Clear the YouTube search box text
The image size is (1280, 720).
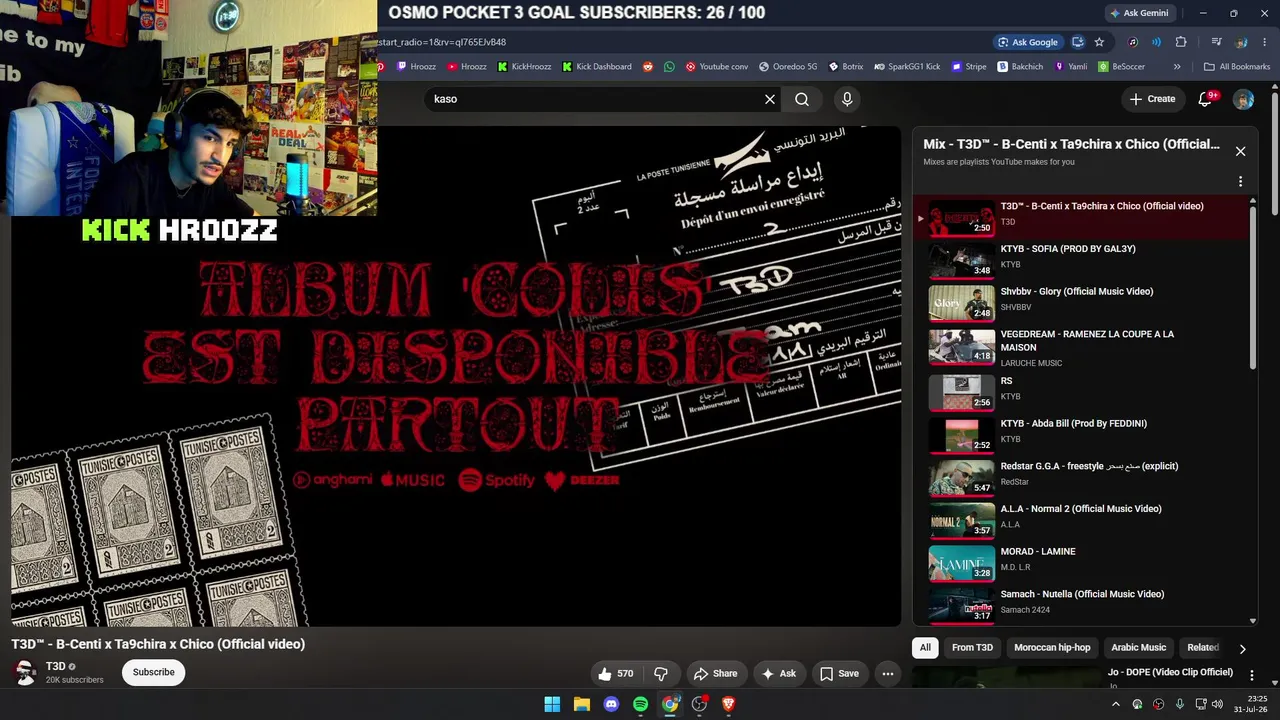tap(770, 99)
